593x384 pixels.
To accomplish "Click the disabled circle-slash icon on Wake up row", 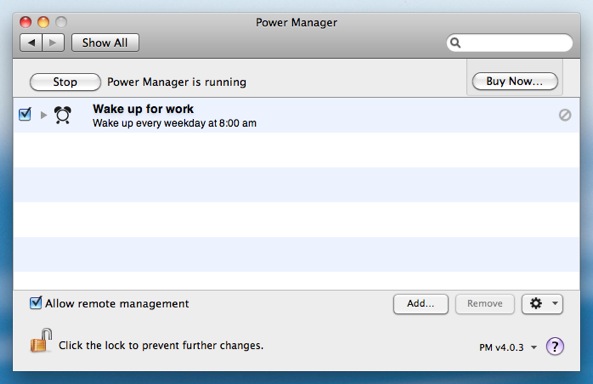I will (x=565, y=115).
